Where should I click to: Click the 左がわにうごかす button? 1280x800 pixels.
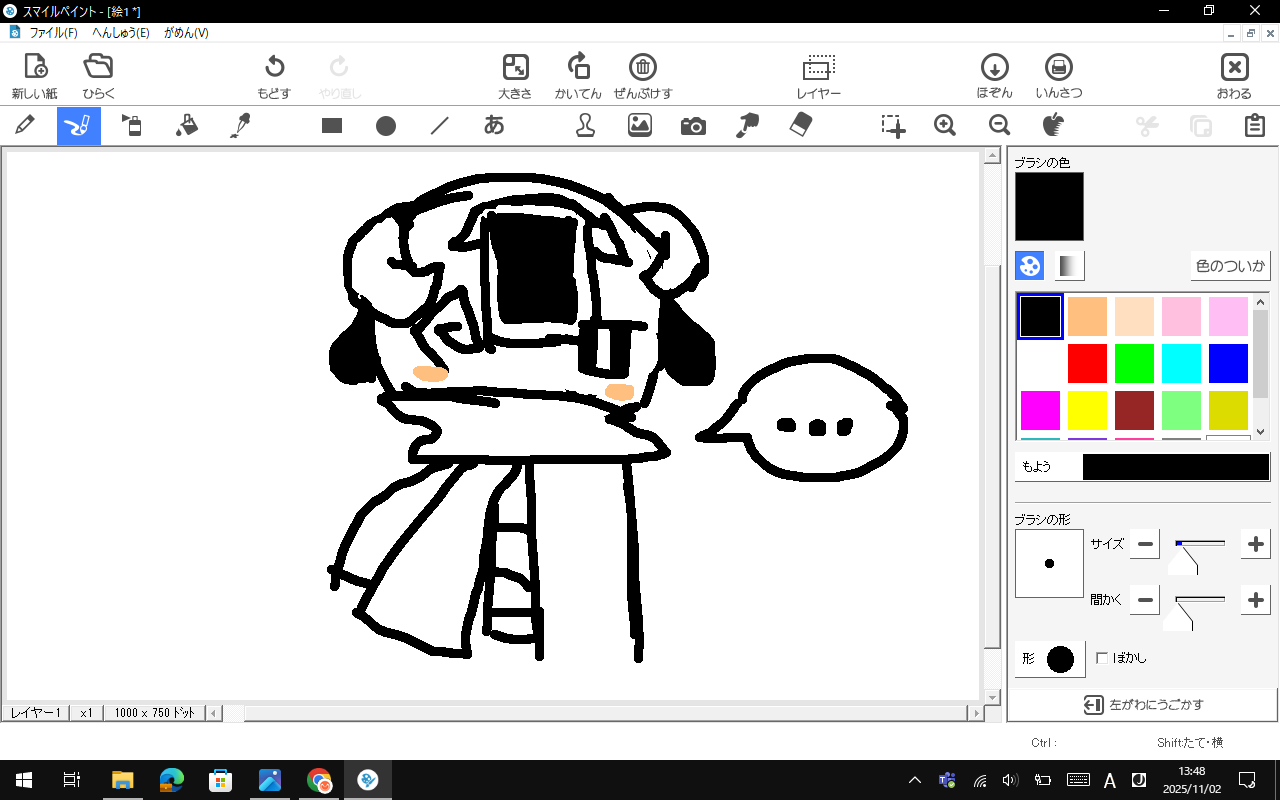click(1143, 705)
